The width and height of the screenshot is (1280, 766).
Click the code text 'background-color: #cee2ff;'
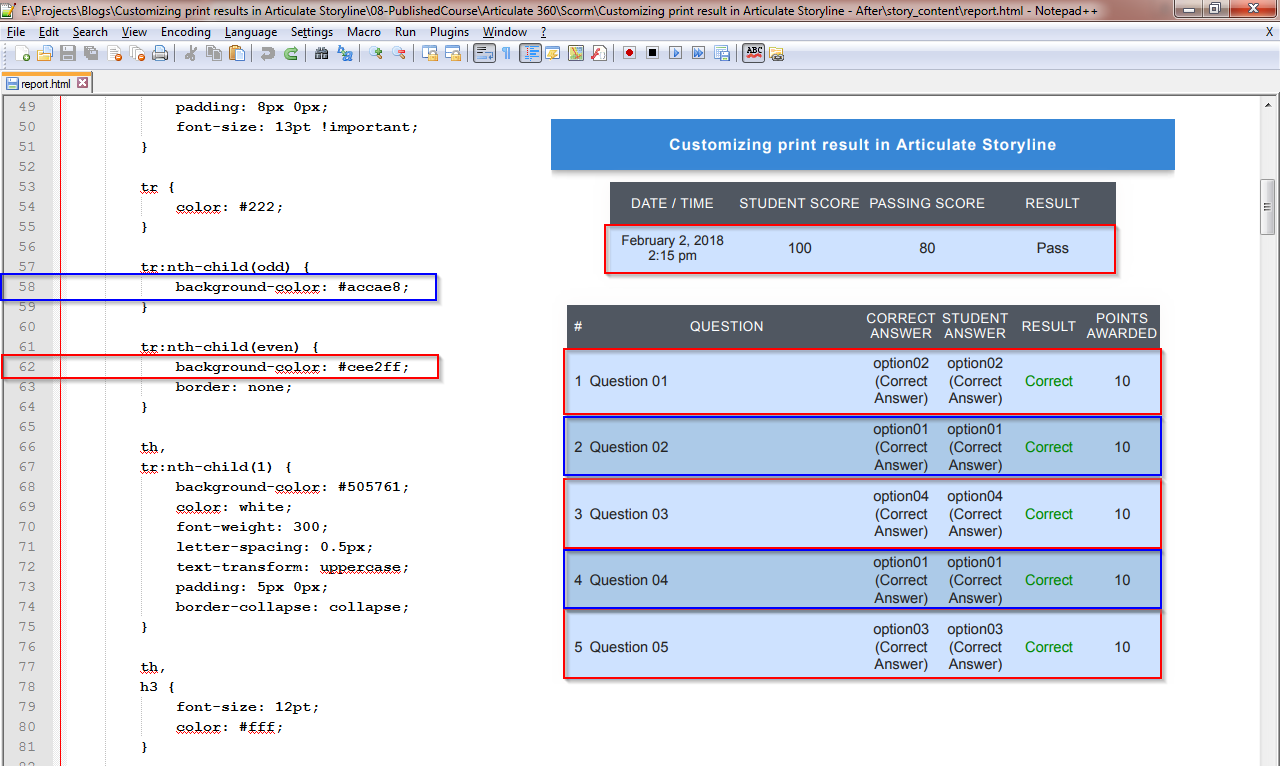pyautogui.click(x=293, y=367)
